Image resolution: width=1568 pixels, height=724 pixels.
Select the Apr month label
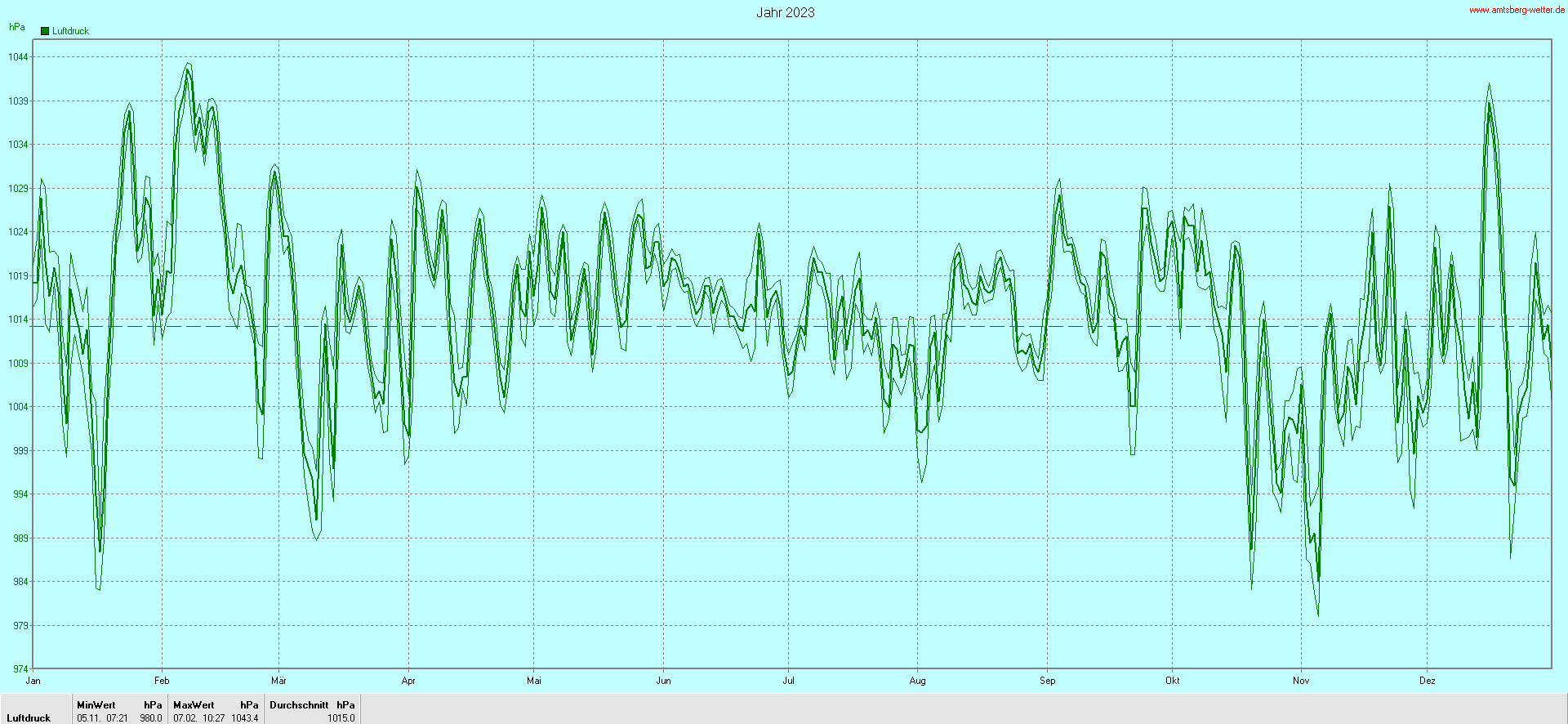408,681
